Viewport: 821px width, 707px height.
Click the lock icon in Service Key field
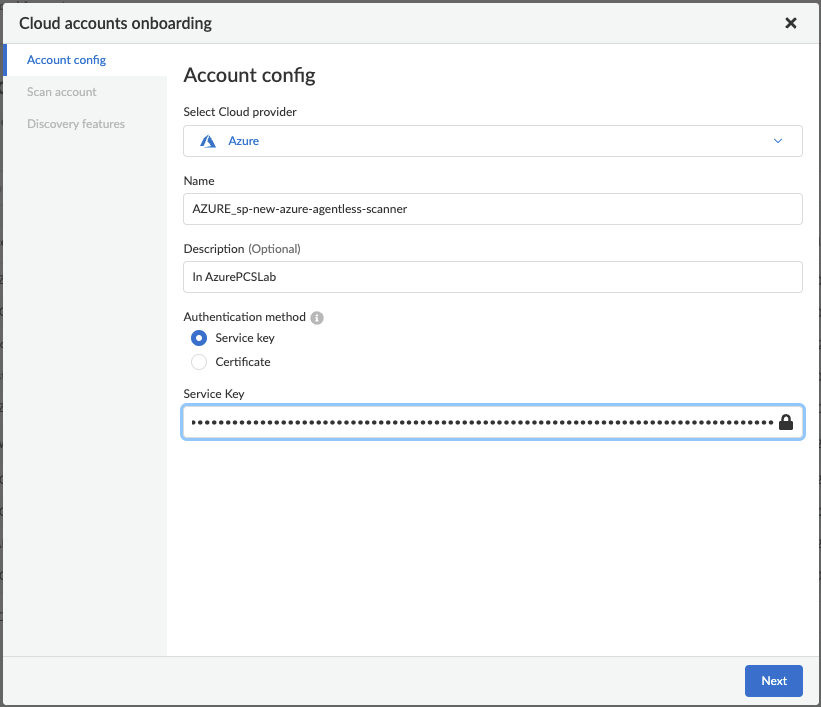coord(786,422)
